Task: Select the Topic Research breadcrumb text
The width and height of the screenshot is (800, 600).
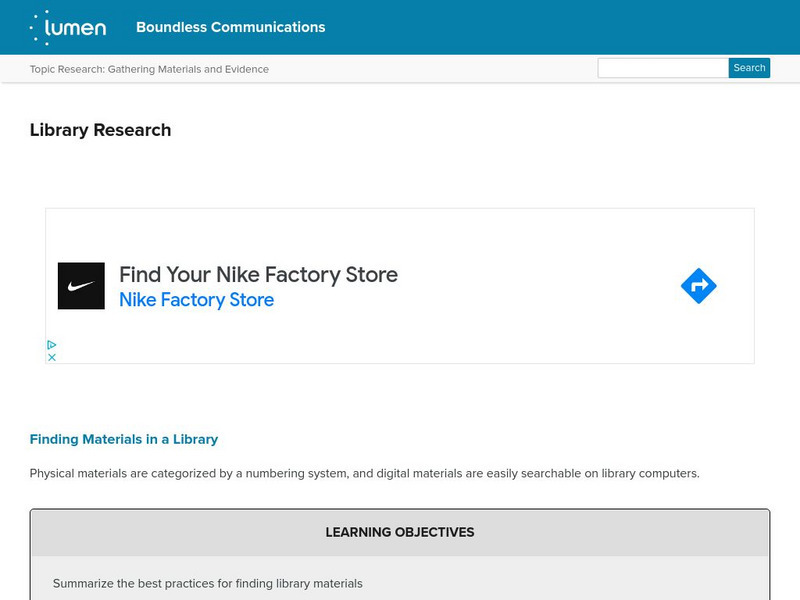Action: pyautogui.click(x=146, y=69)
